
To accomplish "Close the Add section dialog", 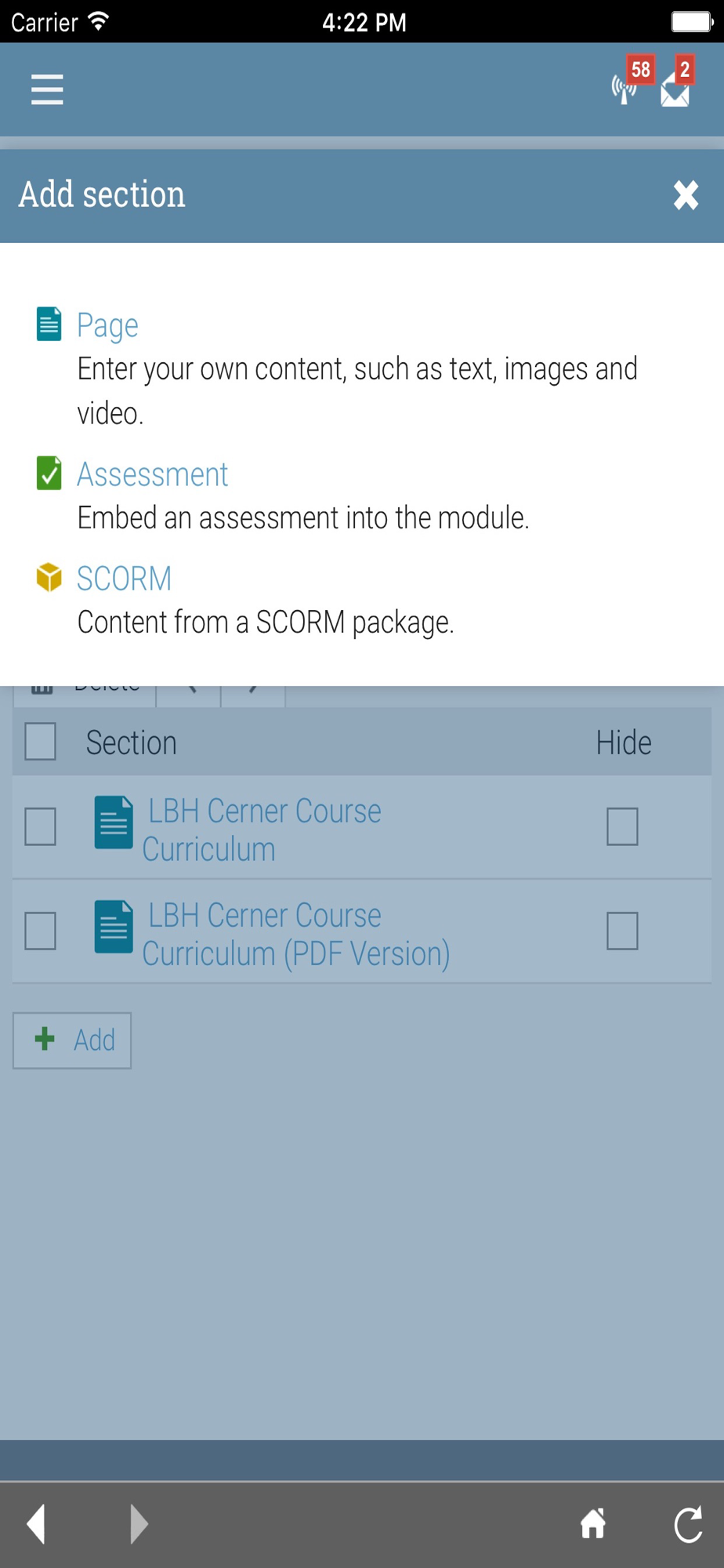I will 686,195.
